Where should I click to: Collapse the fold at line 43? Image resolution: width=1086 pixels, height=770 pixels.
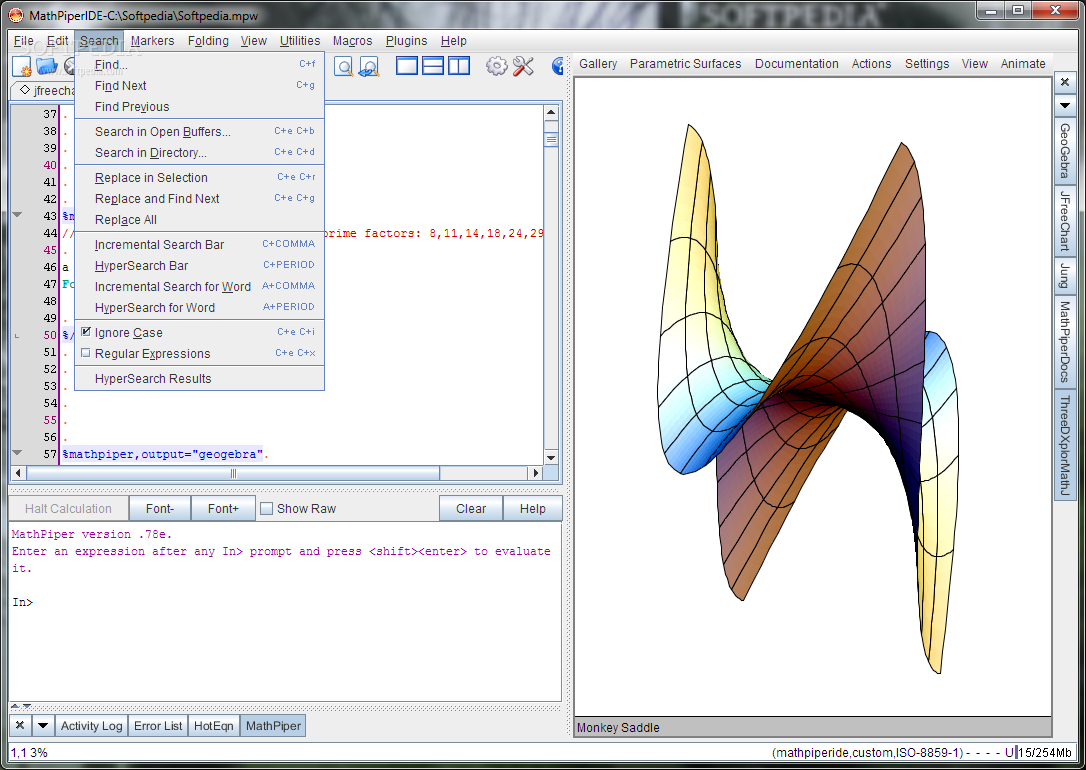point(17,215)
